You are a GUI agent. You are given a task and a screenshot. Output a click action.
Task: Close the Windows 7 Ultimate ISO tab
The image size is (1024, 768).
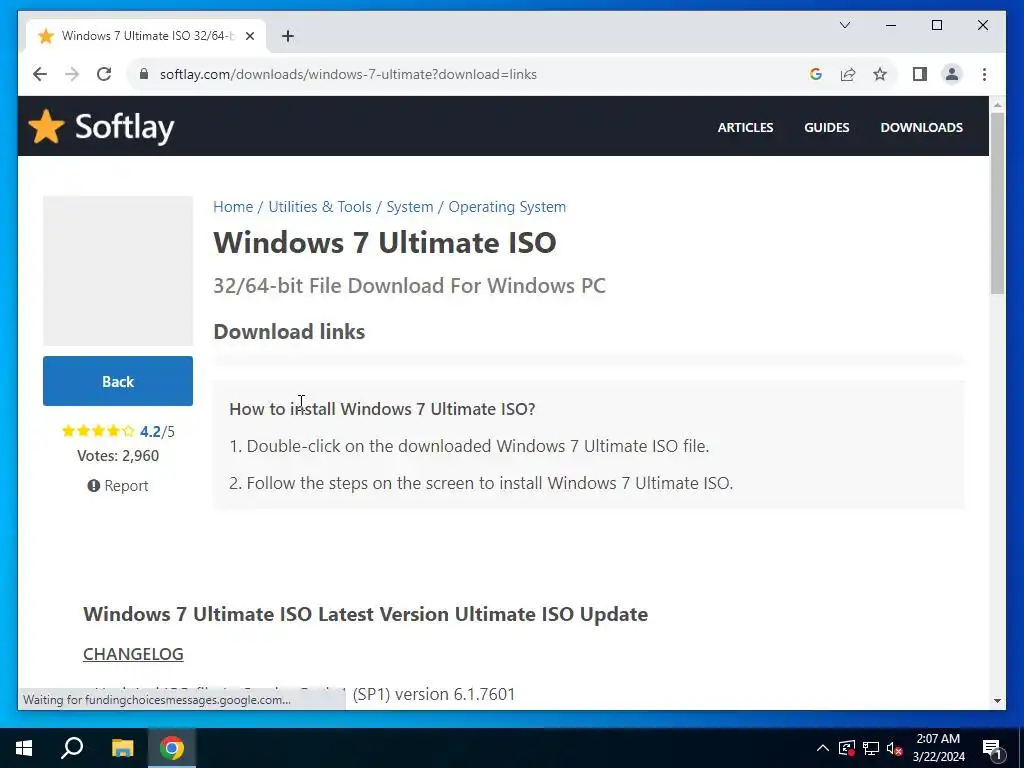point(249,36)
